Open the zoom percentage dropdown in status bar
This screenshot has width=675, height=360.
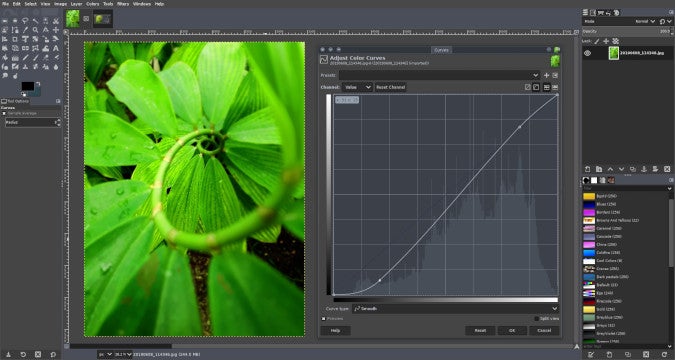pyautogui.click(x=123, y=354)
